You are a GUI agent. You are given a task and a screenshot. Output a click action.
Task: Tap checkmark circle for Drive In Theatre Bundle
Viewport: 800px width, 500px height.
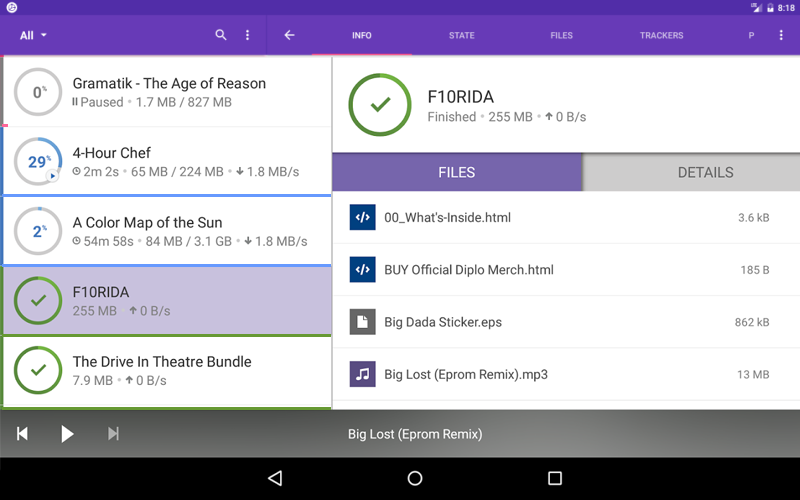tap(38, 370)
